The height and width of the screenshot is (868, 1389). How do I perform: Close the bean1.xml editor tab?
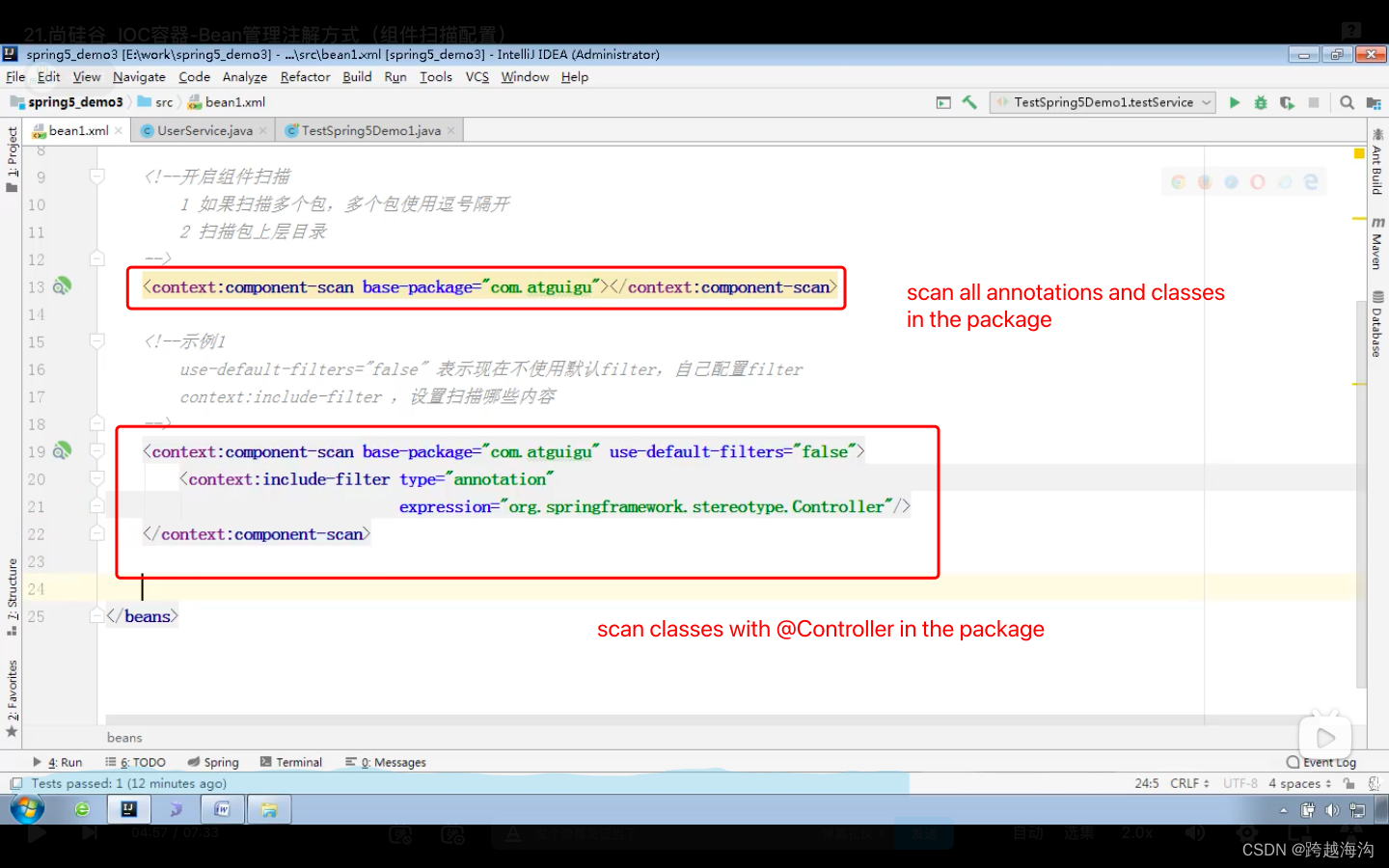point(119,130)
